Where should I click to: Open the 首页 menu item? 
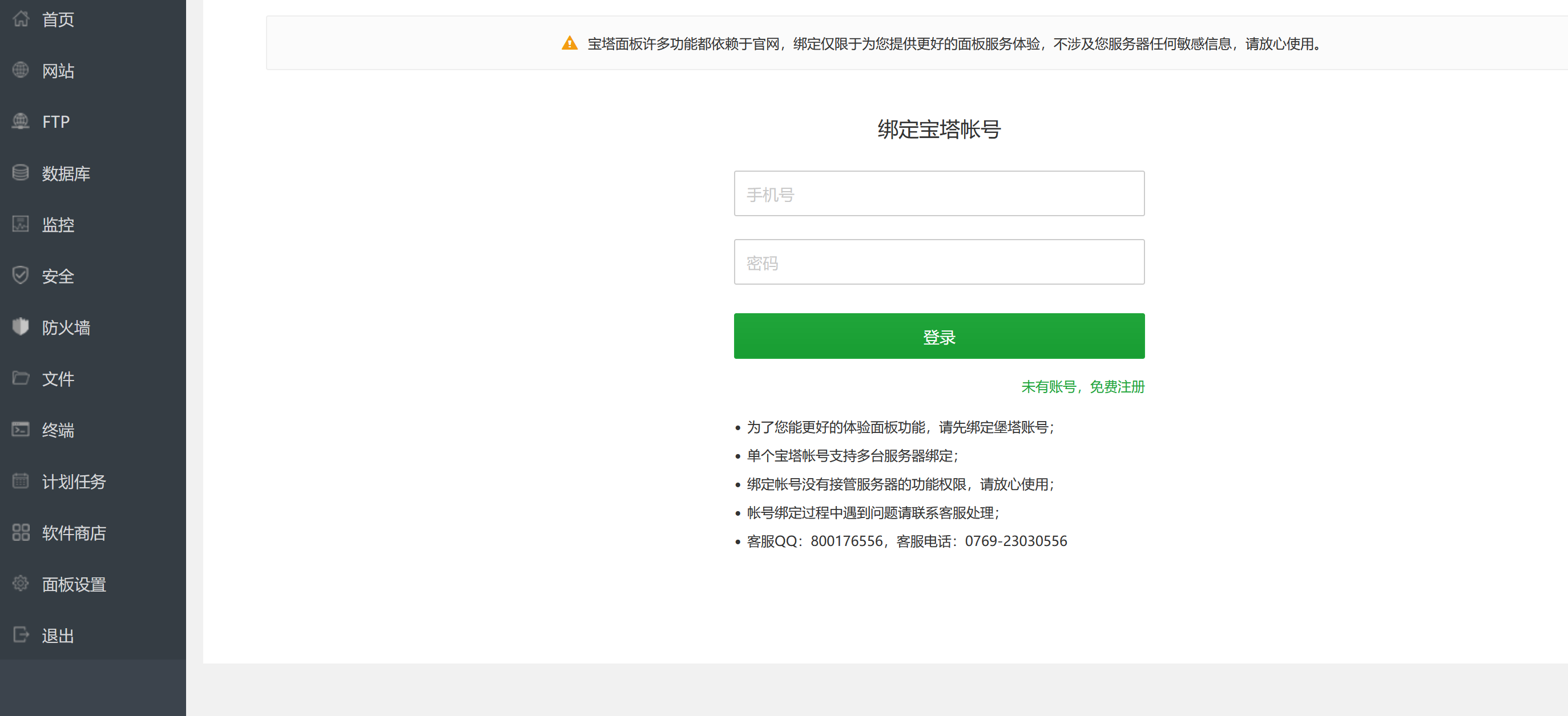(58, 19)
